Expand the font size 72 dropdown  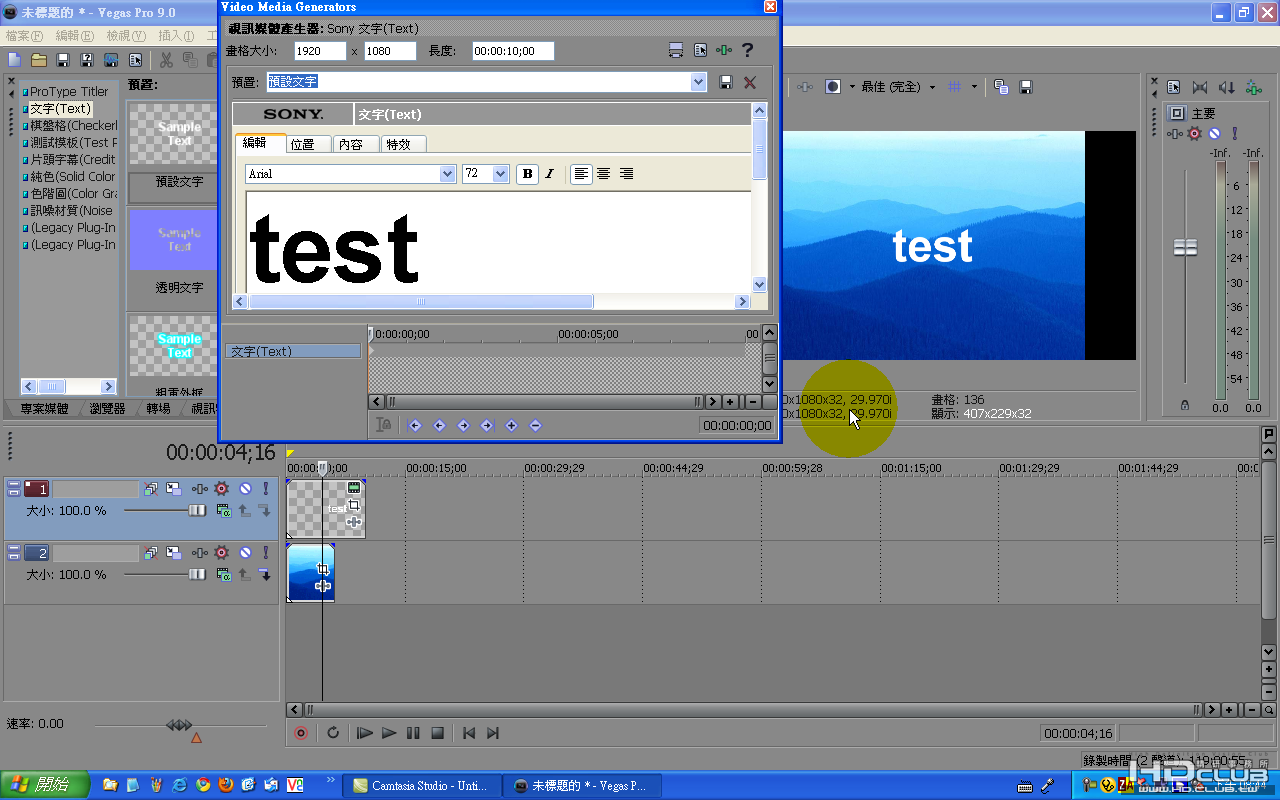pos(500,174)
